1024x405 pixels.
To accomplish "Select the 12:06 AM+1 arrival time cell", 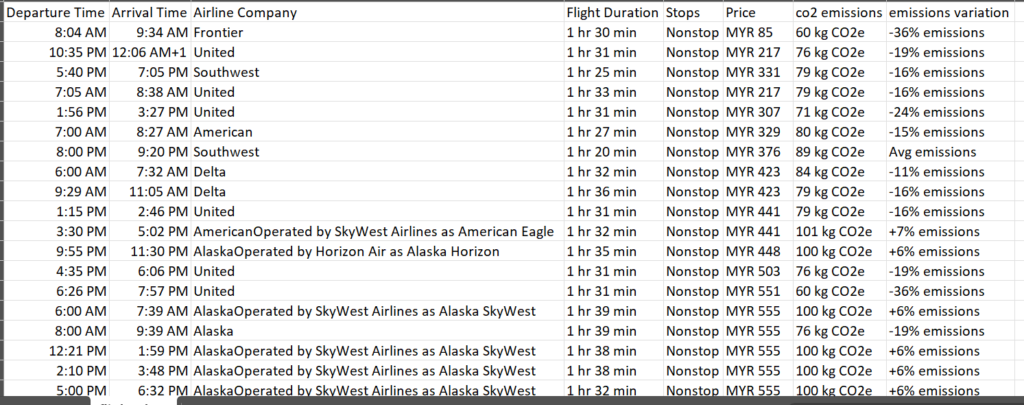I will coord(150,52).
